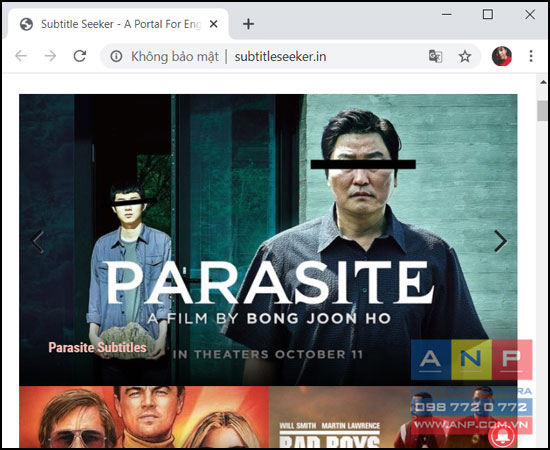550x450 pixels.
Task: Open the Parasite banner image
Action: (x=268, y=240)
